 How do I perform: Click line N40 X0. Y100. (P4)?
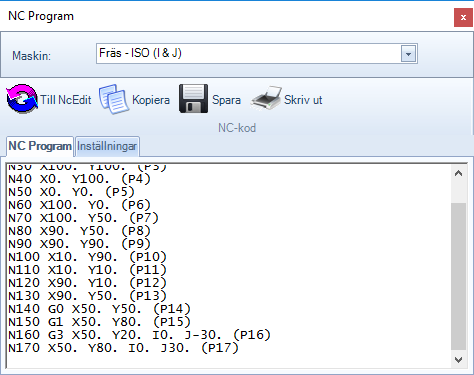pos(79,179)
